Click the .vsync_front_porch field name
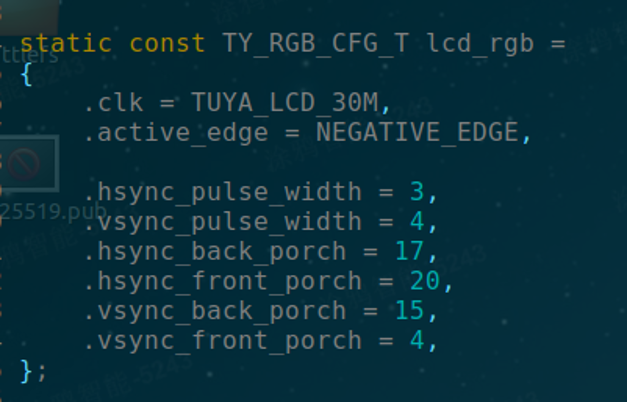The width and height of the screenshot is (627, 402). (223, 340)
